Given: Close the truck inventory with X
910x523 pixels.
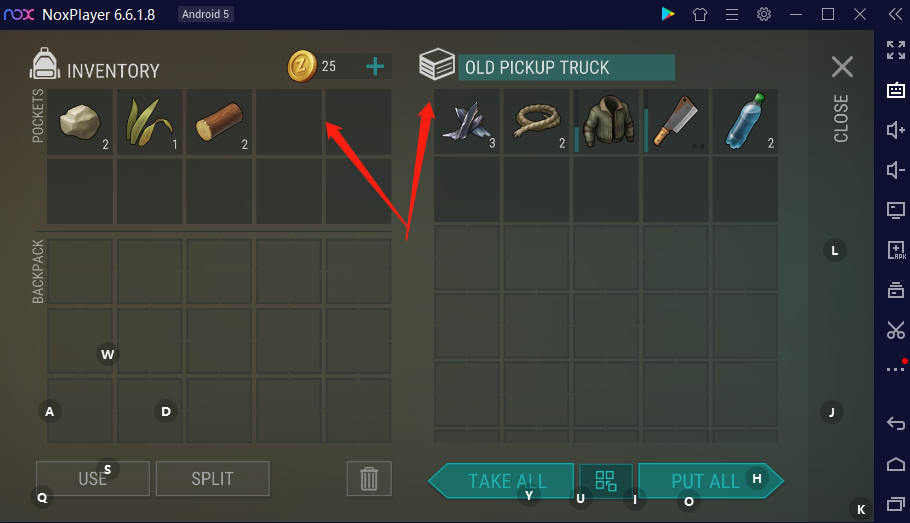Looking at the screenshot, I should coord(842,67).
